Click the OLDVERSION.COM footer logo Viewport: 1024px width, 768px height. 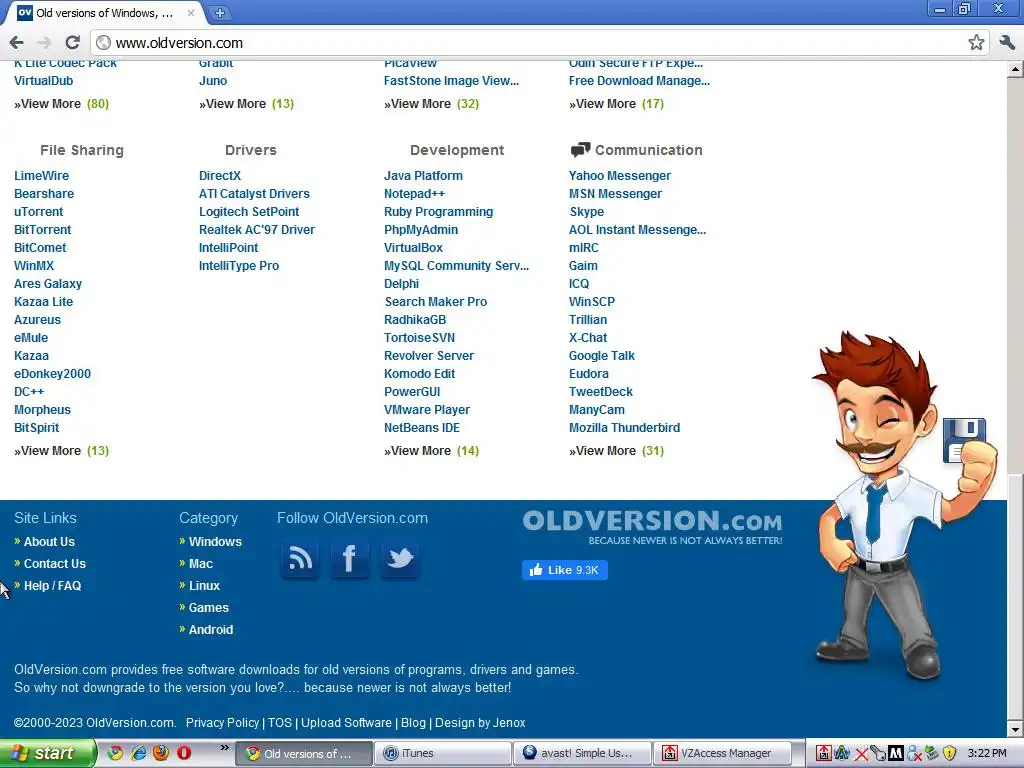(x=652, y=528)
